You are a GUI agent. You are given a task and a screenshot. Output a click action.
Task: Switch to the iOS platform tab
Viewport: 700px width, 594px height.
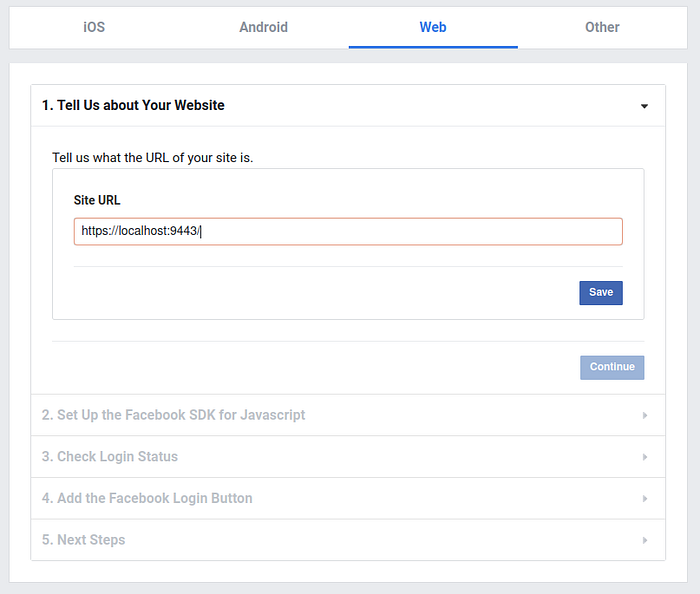(x=94, y=27)
